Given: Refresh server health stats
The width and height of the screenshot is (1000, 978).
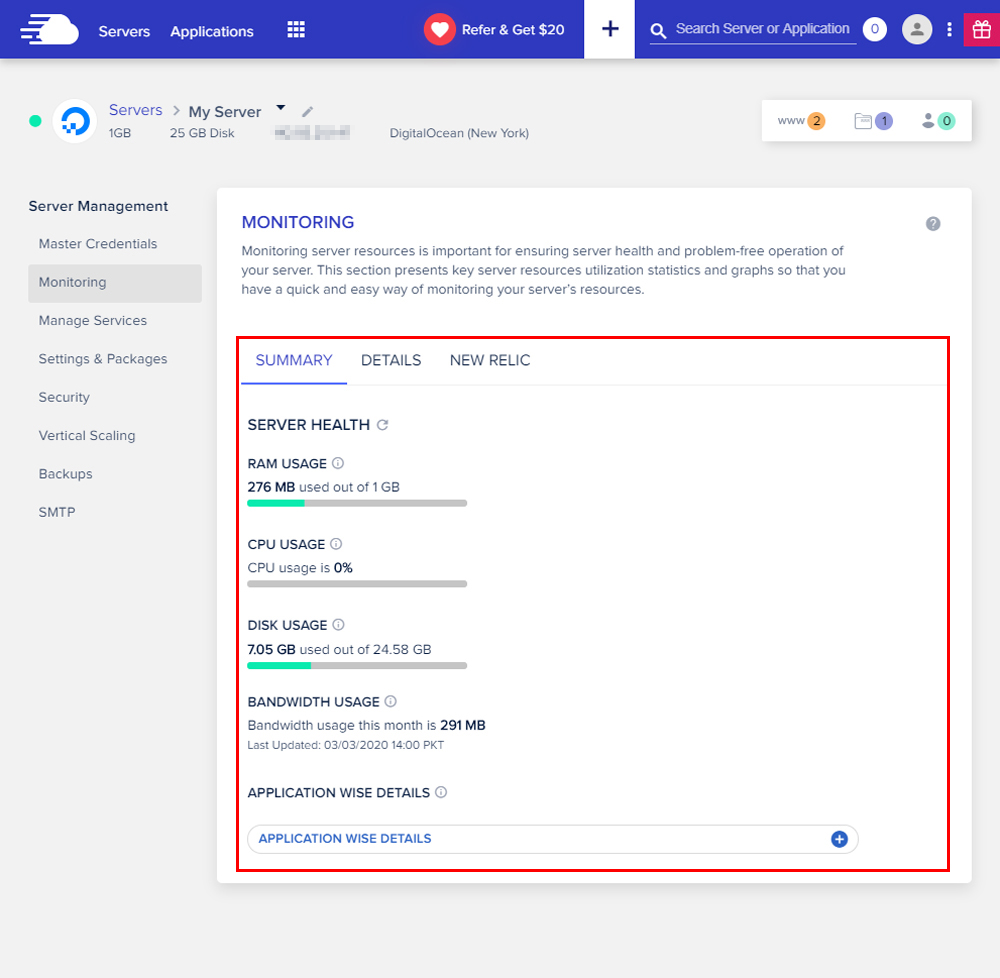Looking at the screenshot, I should click(383, 425).
